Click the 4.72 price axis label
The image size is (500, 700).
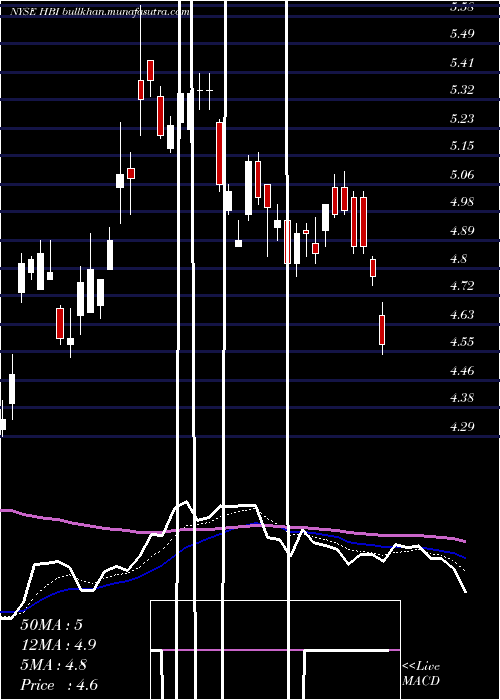462,286
